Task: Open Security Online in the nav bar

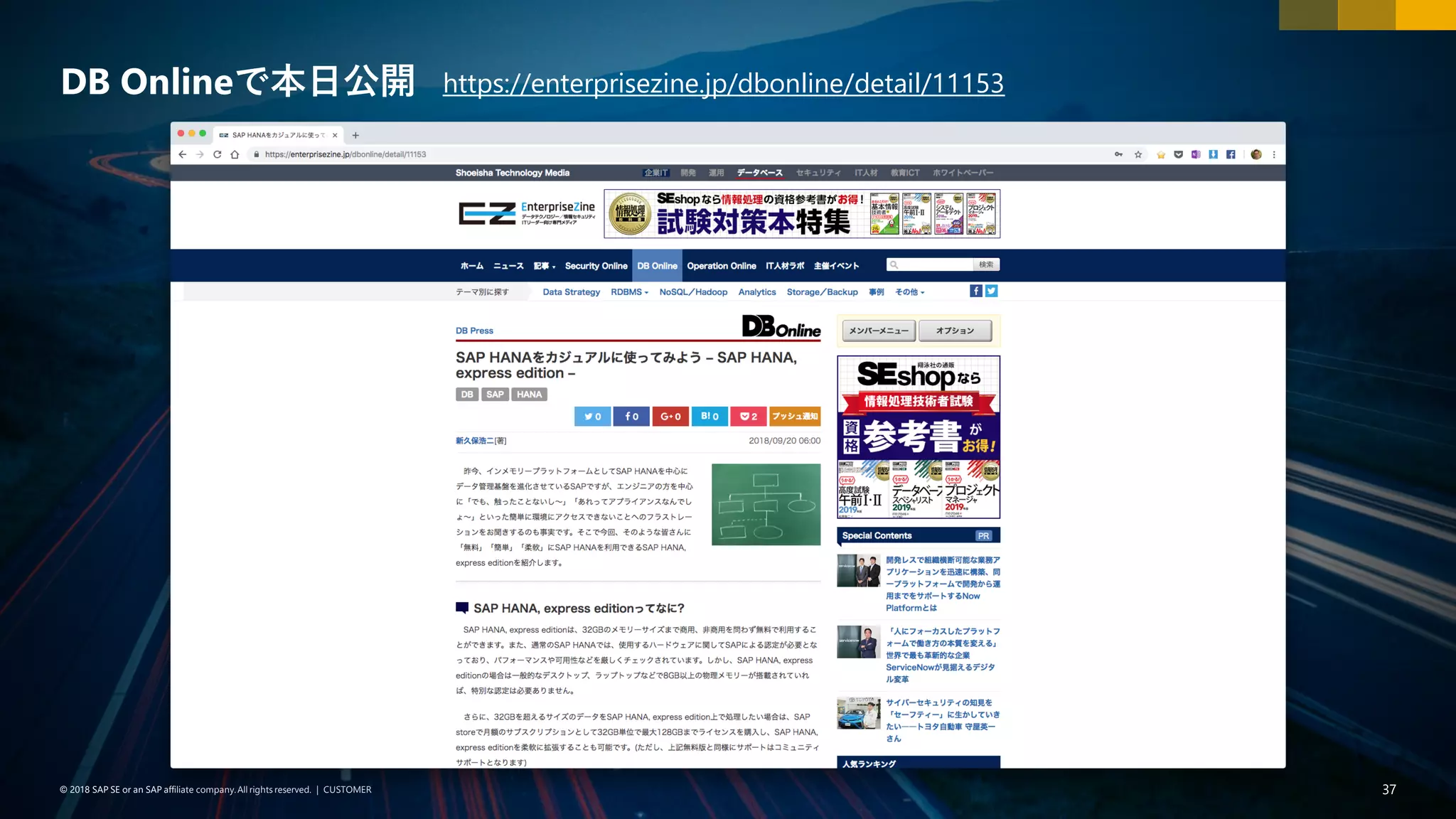Action: [596, 266]
